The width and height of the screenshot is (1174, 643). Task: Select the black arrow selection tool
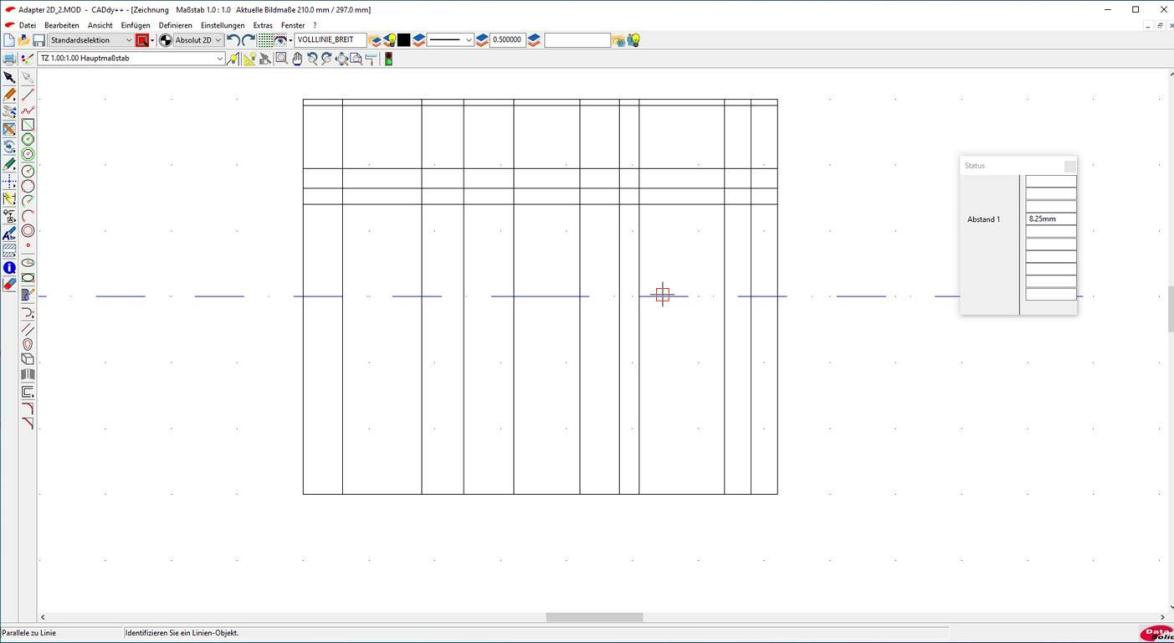pyautogui.click(x=9, y=78)
